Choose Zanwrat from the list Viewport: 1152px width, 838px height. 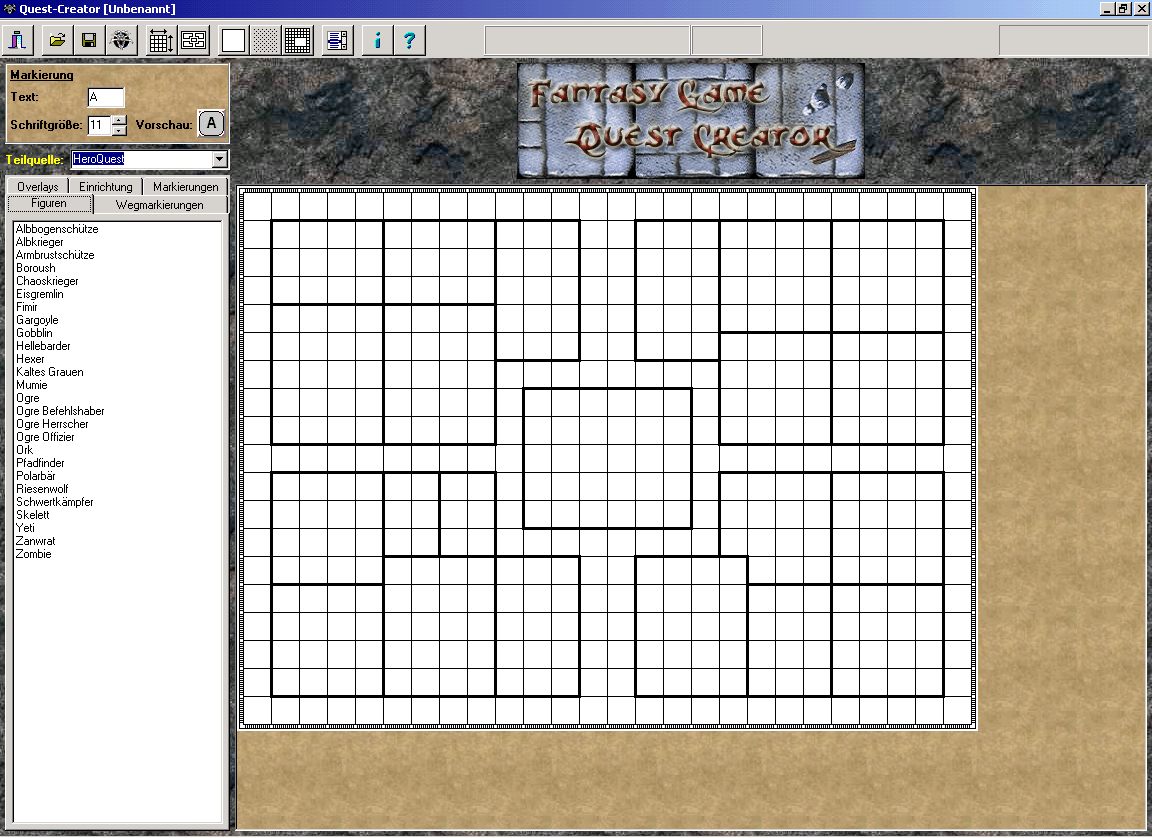tap(36, 541)
